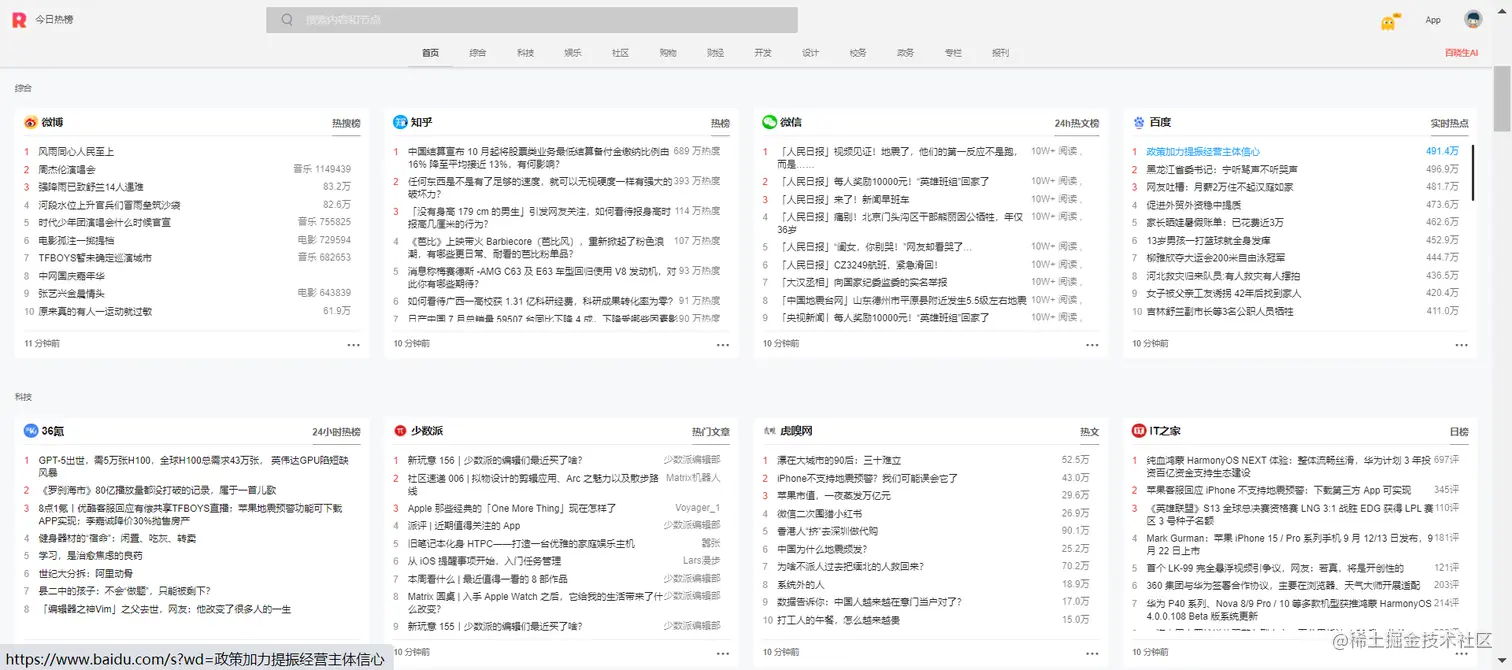This screenshot has height=670, width=1512.
Task: Open more options on the 百度 card
Action: coord(1462,344)
